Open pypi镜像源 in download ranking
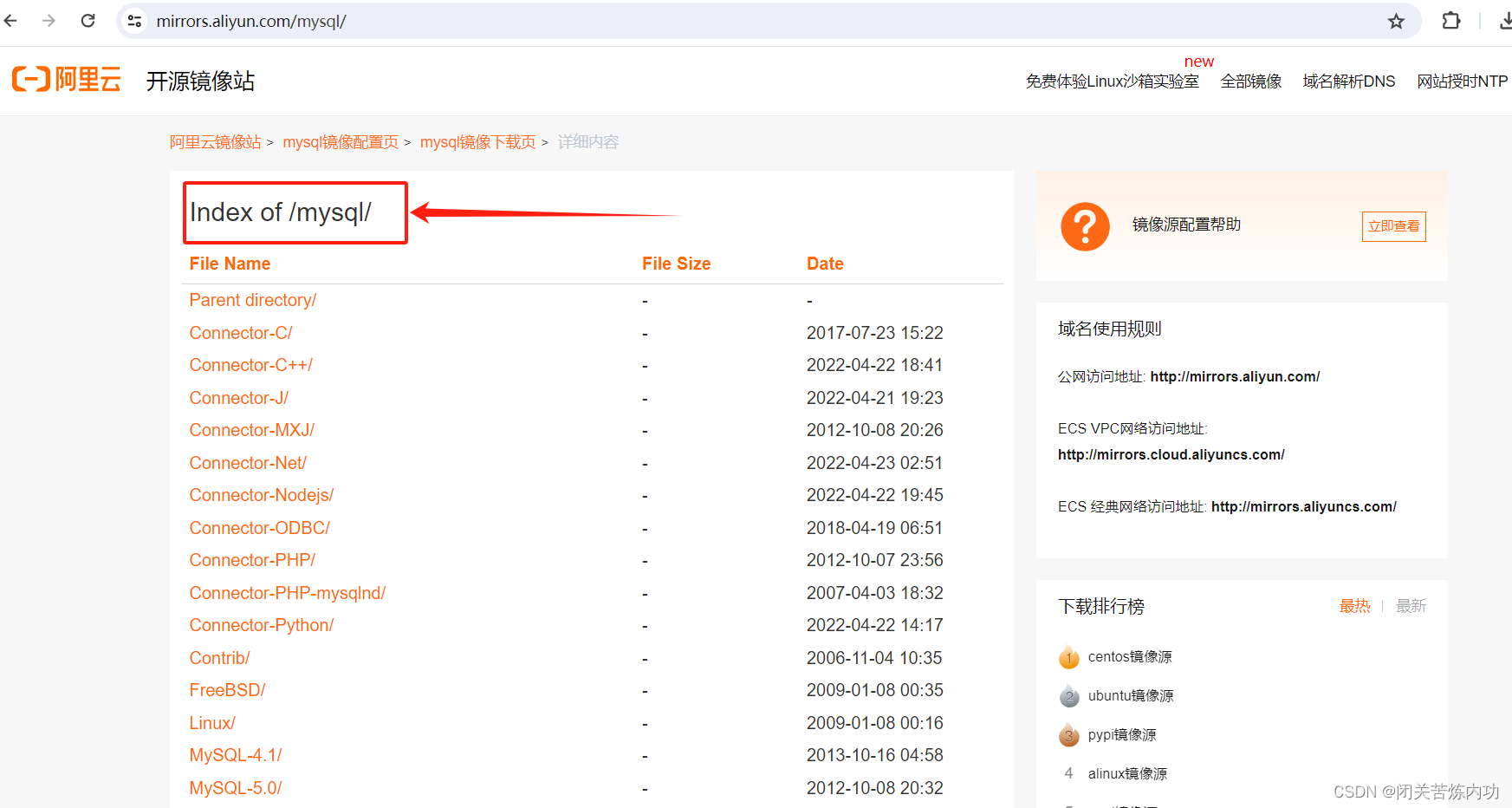Screen dimensions: 1512x808 pyautogui.click(x=1122, y=735)
